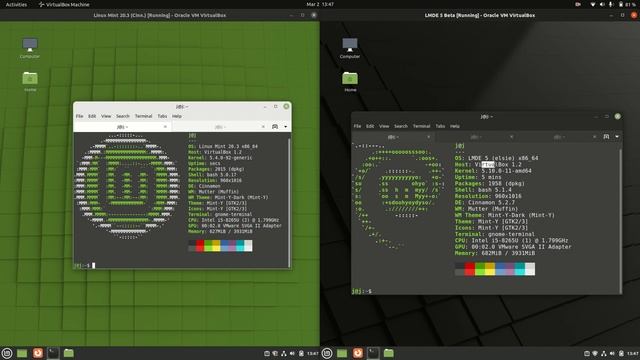Select first tab in Mint terminal

122,127
